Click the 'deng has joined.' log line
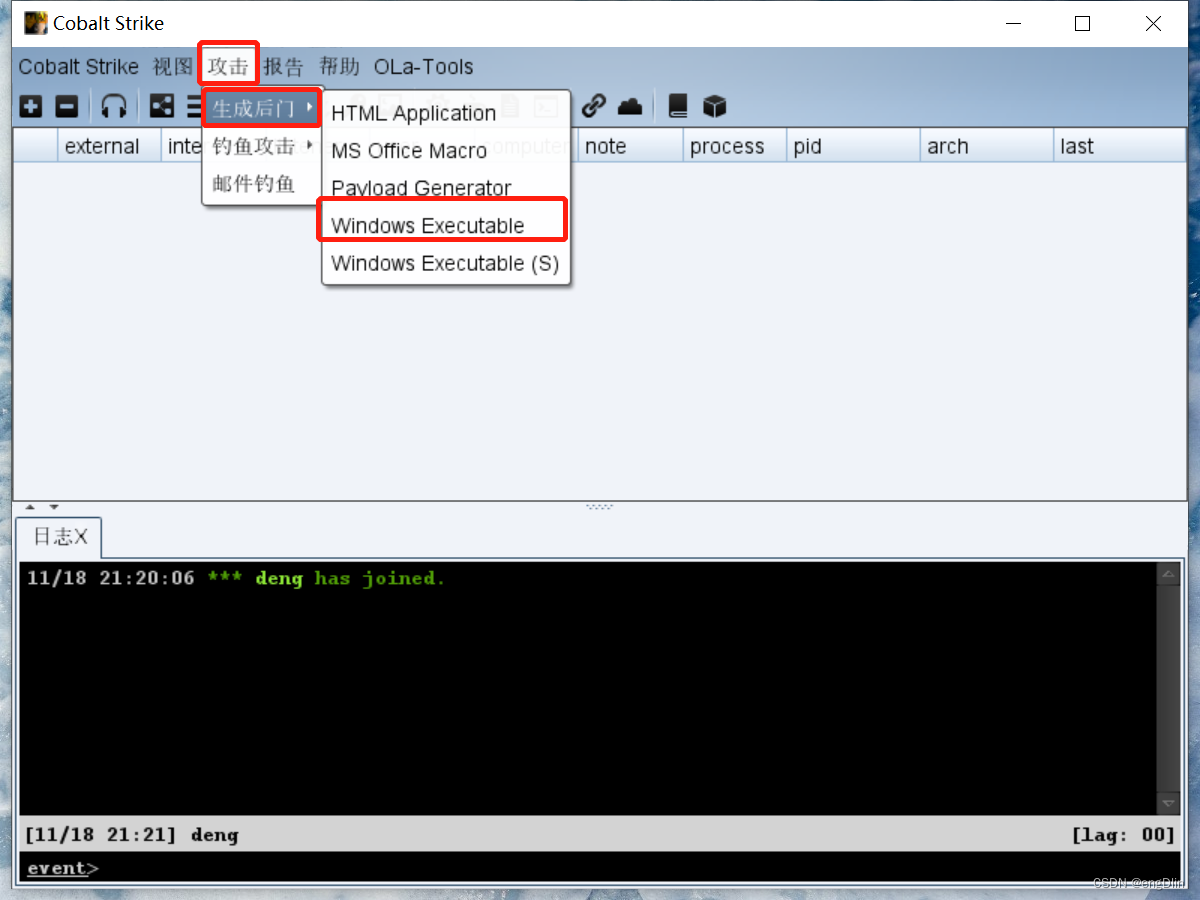The width and height of the screenshot is (1200, 900). point(236,578)
